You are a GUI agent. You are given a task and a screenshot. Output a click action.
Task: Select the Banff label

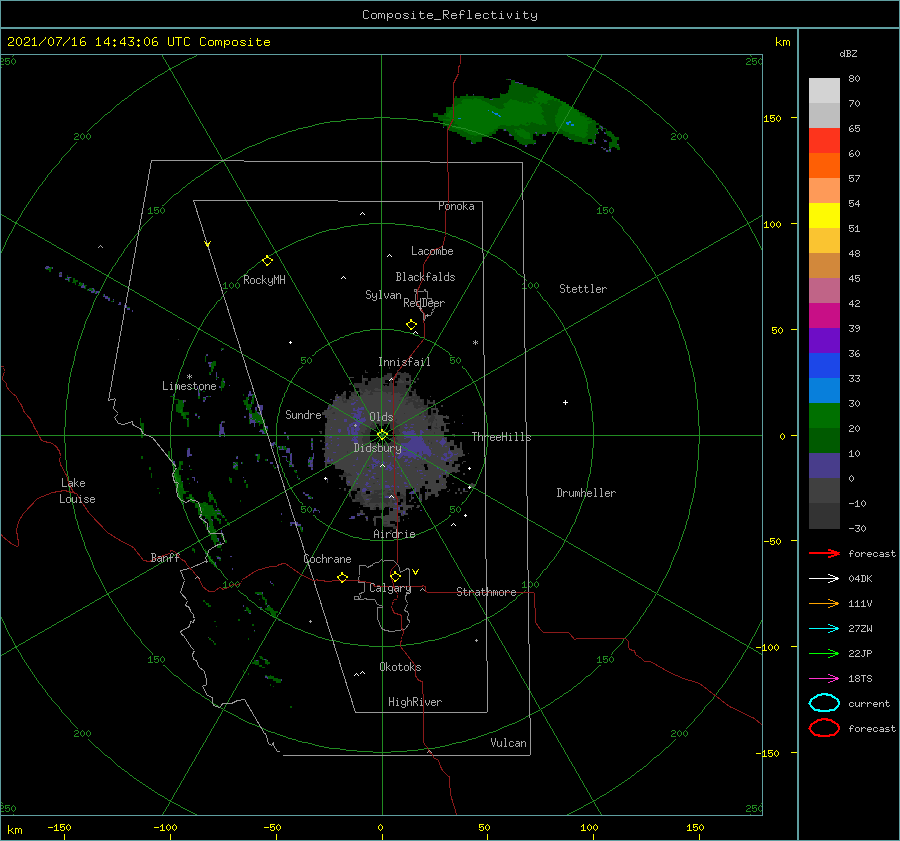pos(165,557)
